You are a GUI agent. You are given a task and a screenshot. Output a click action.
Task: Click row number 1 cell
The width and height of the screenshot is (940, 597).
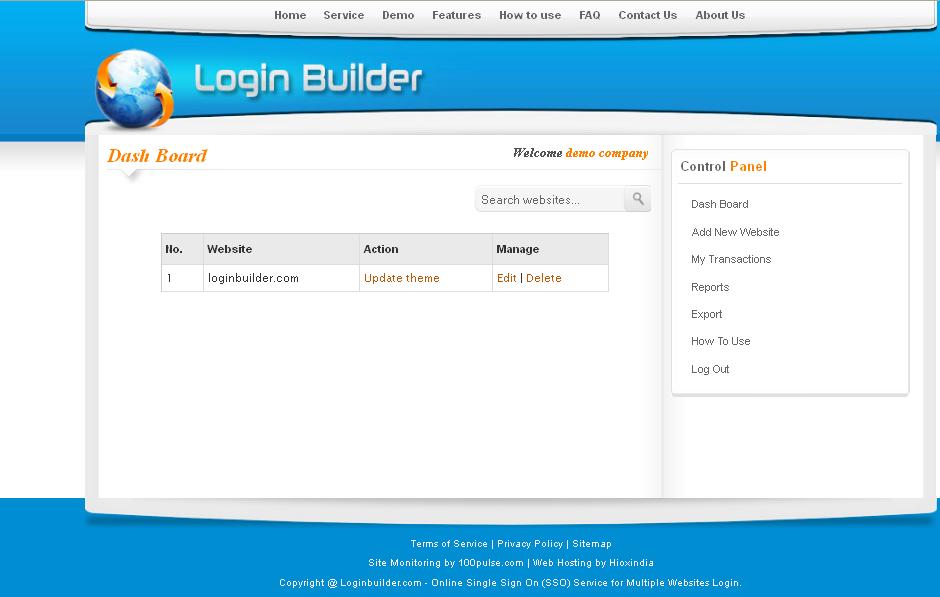coord(182,278)
